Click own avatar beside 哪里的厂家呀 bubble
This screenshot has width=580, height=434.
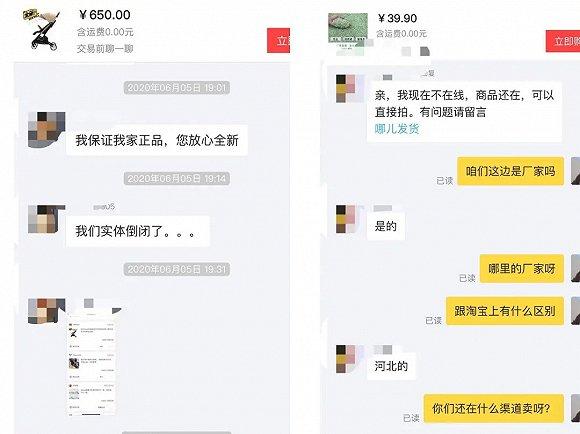point(575,268)
